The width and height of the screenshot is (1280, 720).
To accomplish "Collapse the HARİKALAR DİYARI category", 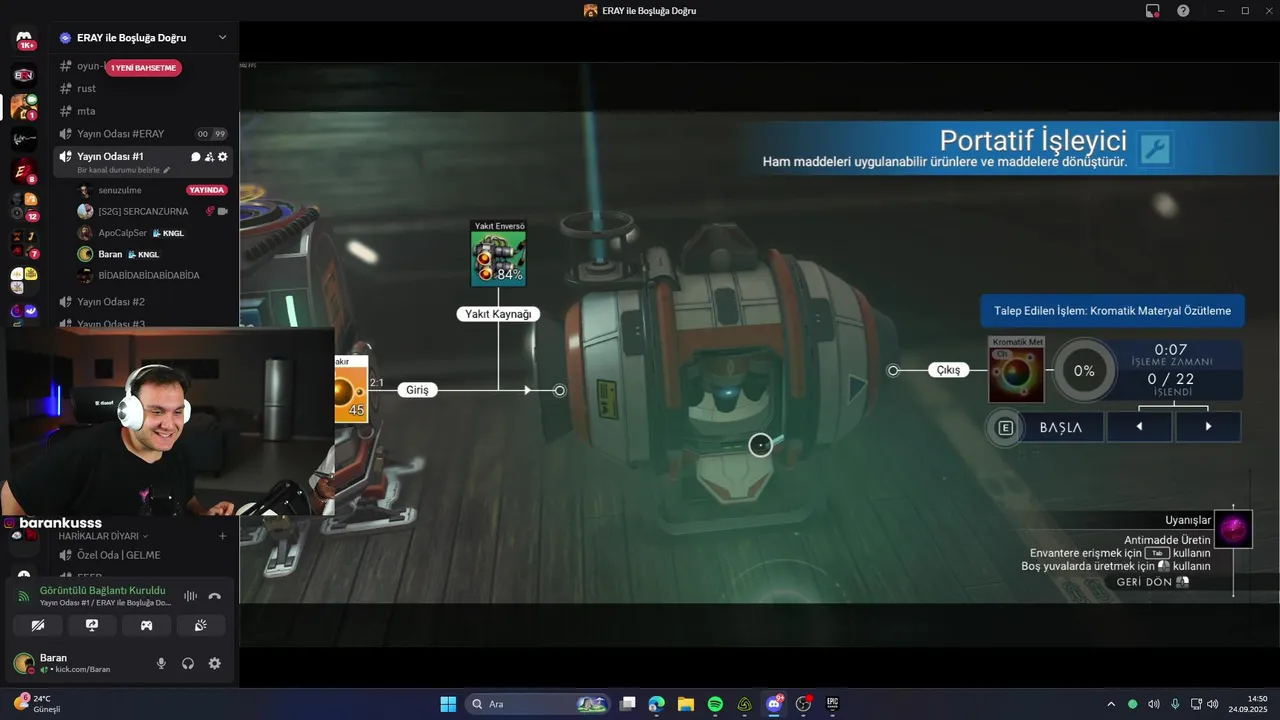I will click(102, 536).
